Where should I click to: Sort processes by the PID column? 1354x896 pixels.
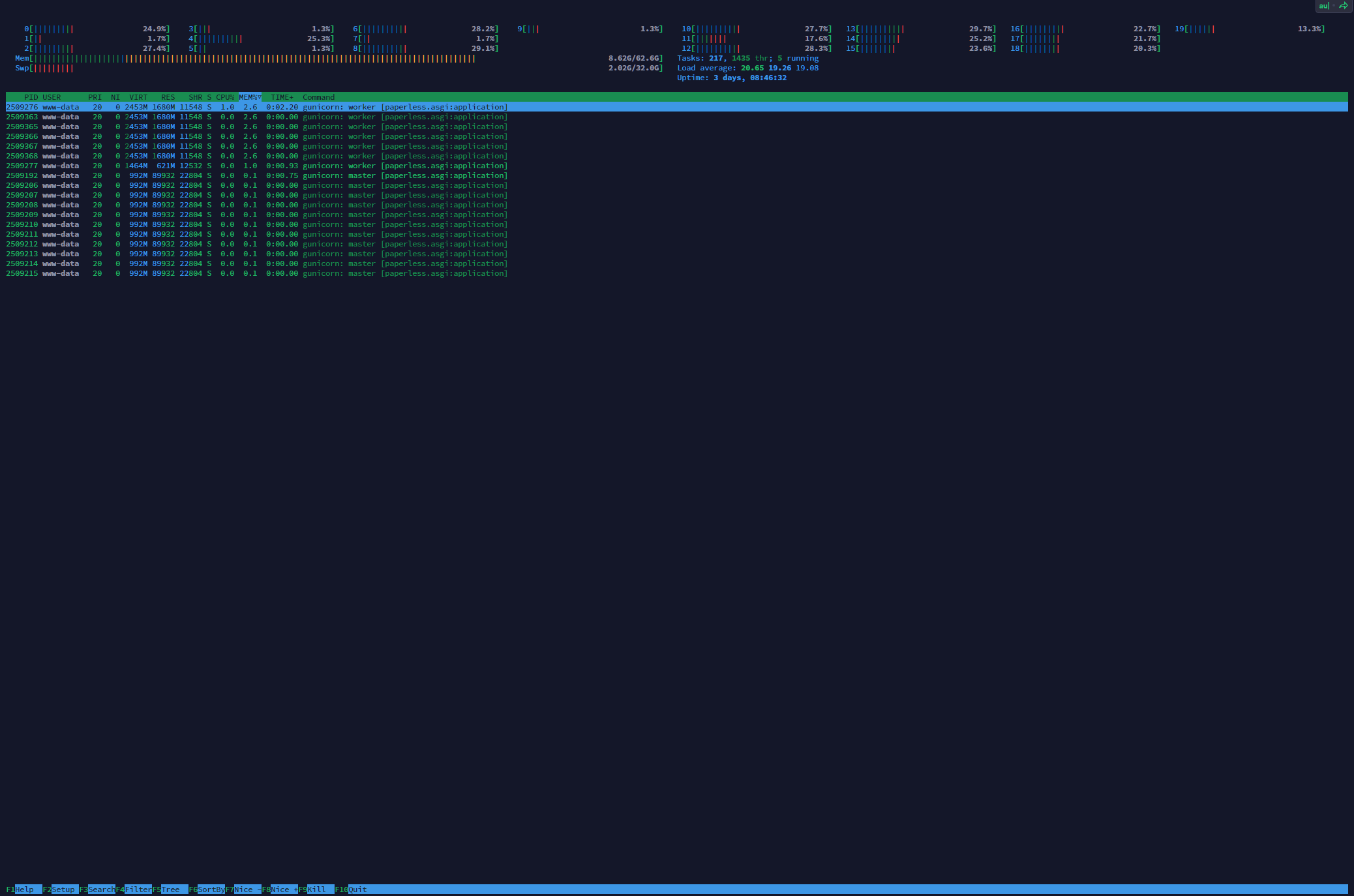coord(31,97)
